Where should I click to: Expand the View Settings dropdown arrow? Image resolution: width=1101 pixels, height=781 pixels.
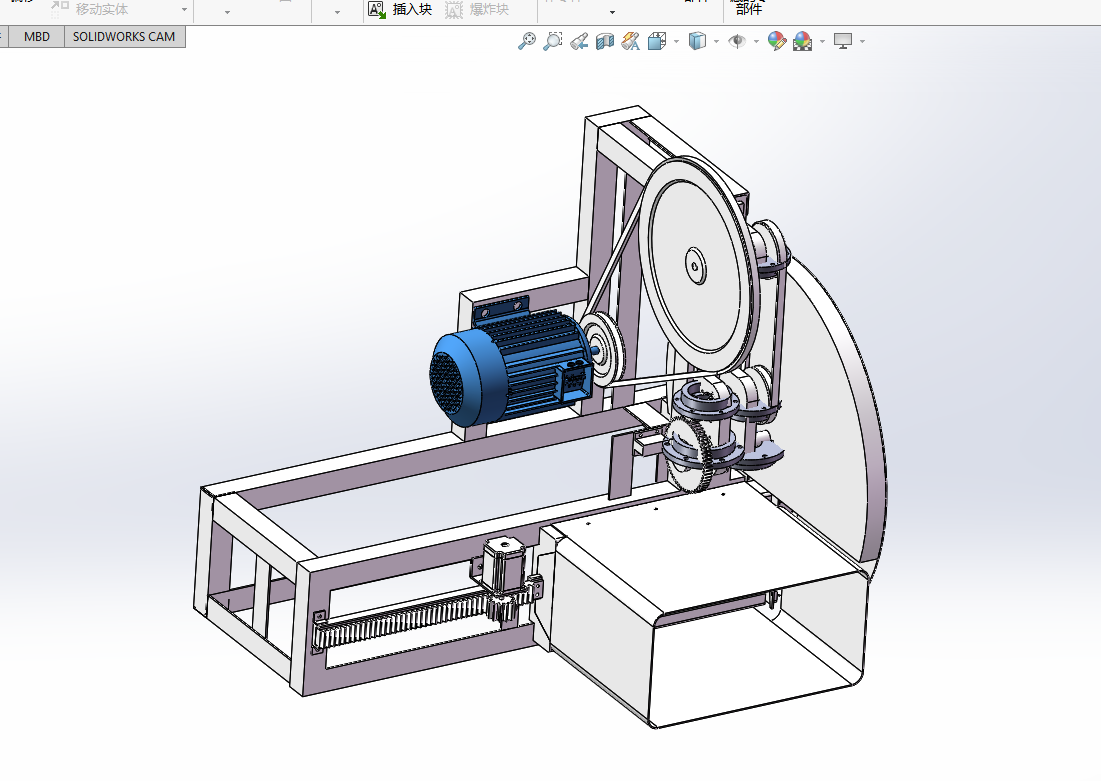[x=862, y=41]
